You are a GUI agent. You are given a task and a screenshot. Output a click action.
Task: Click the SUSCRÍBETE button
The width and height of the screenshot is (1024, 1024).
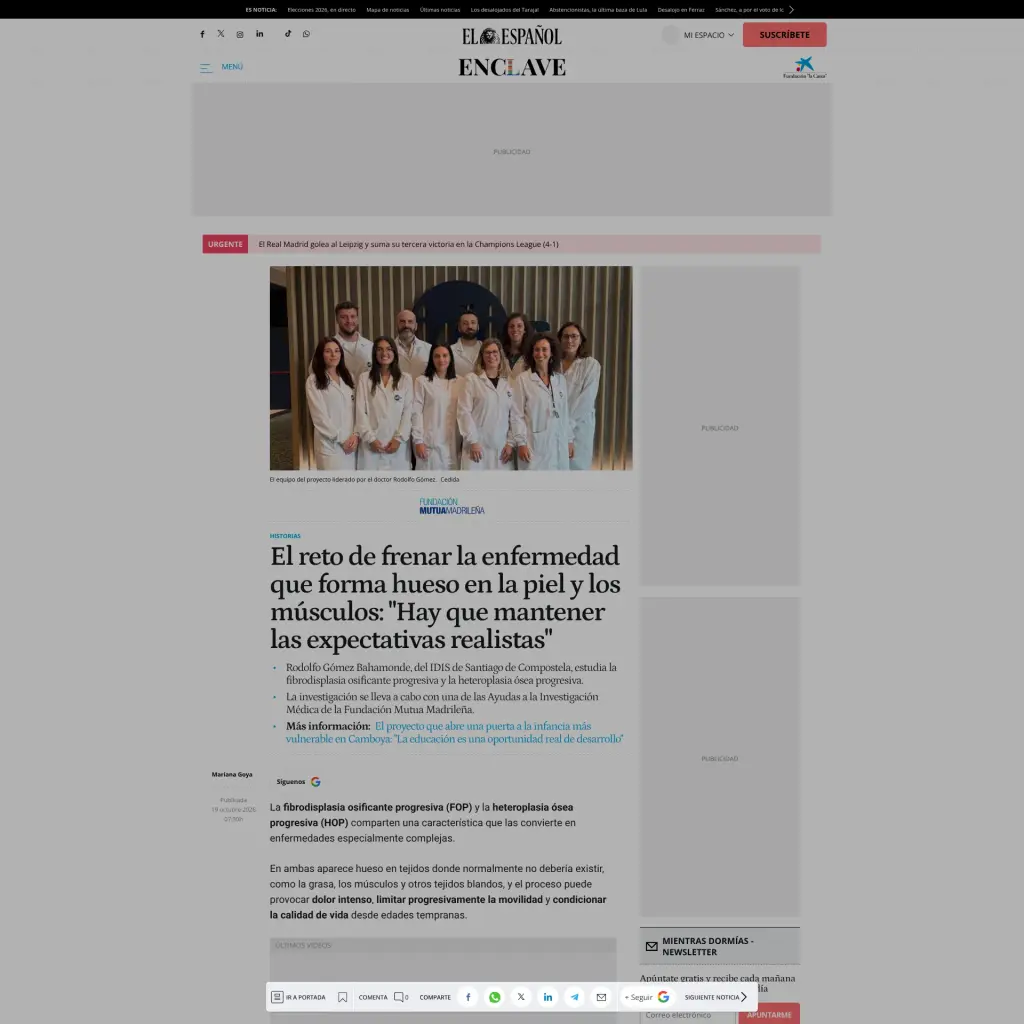click(x=784, y=35)
